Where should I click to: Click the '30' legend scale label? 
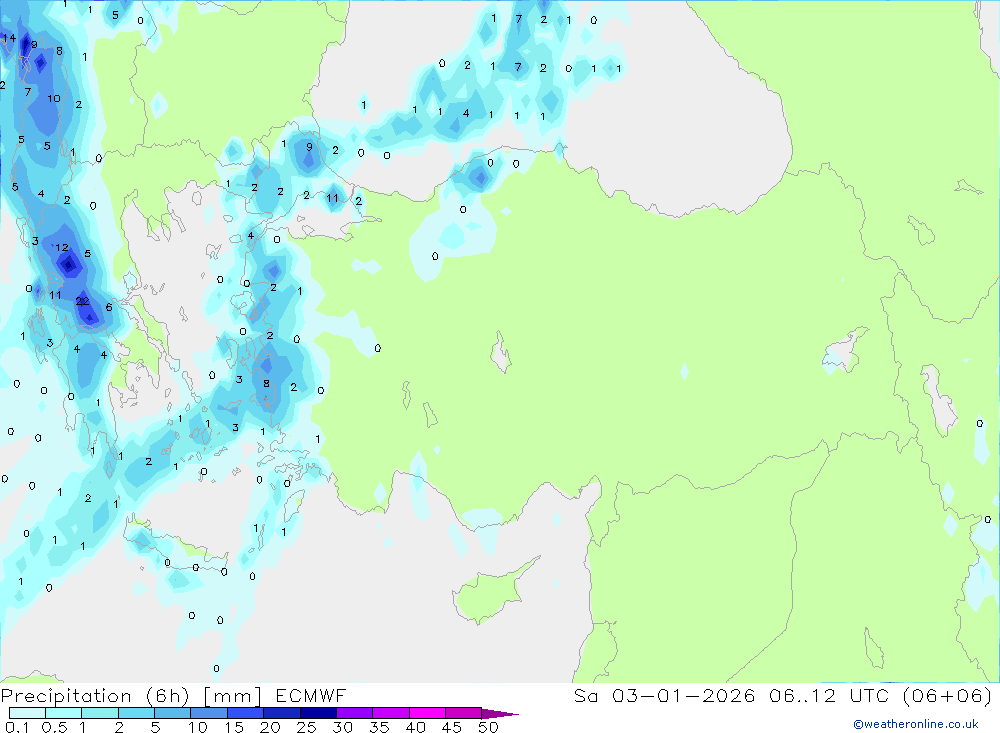tap(342, 727)
